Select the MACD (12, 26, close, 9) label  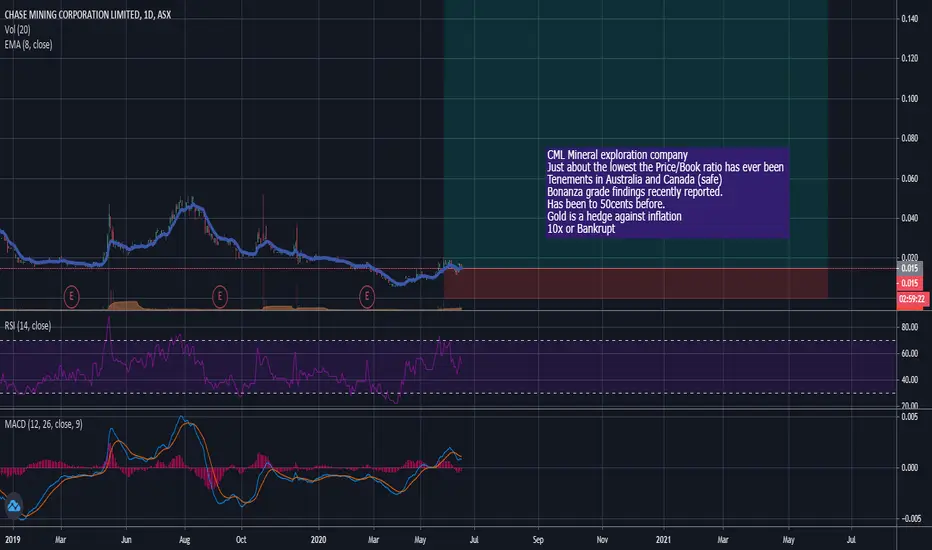click(x=43, y=424)
